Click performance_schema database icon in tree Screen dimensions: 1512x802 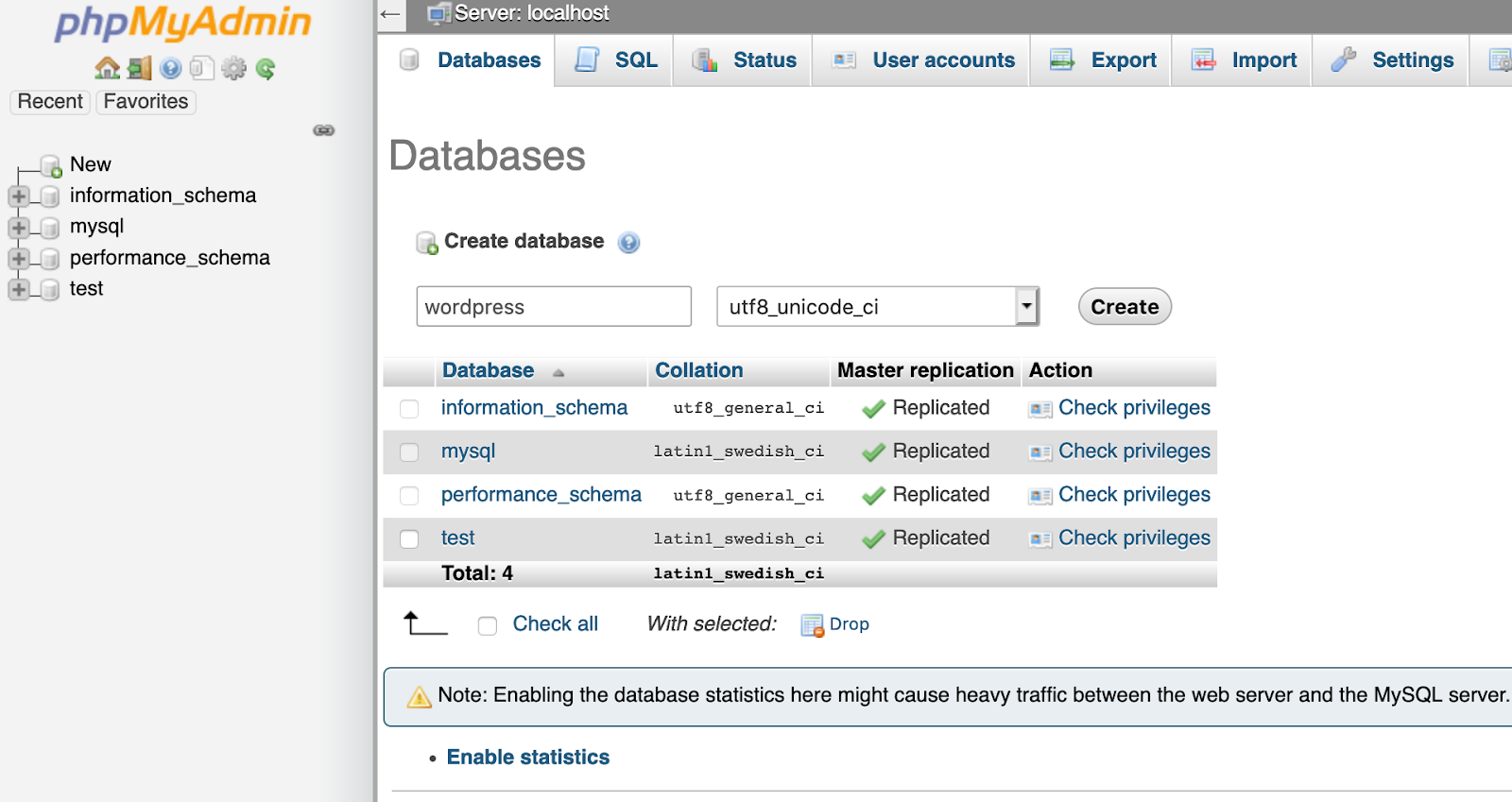(x=50, y=260)
